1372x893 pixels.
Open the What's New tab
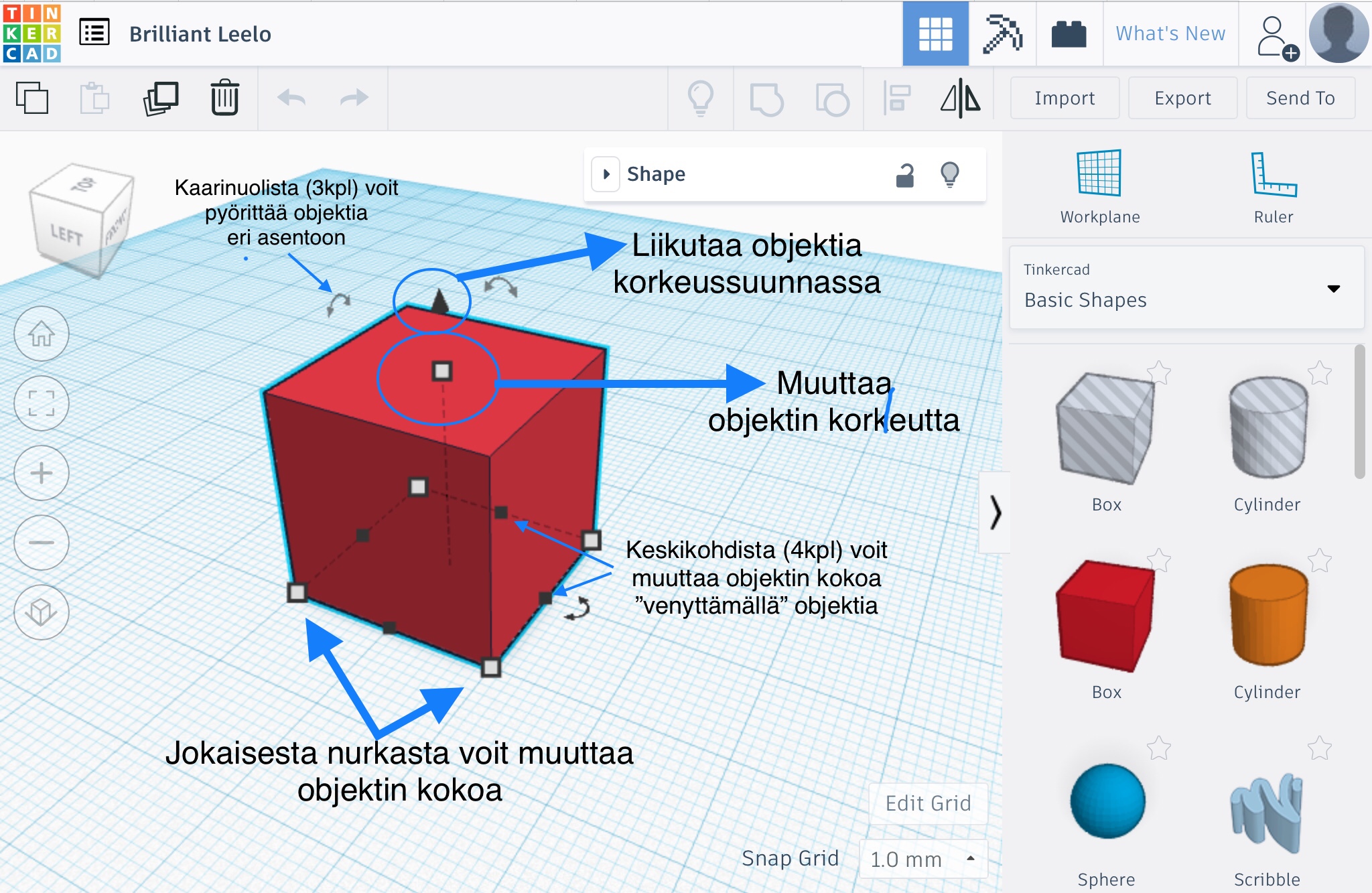pos(1170,33)
